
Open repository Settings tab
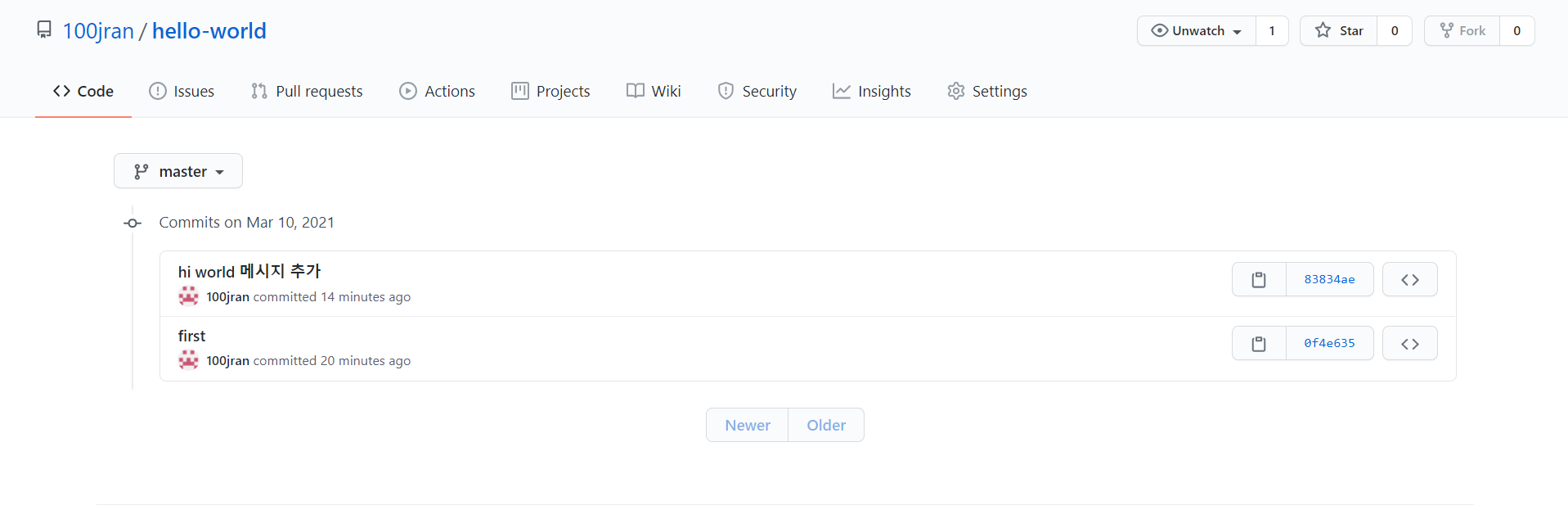coord(987,91)
